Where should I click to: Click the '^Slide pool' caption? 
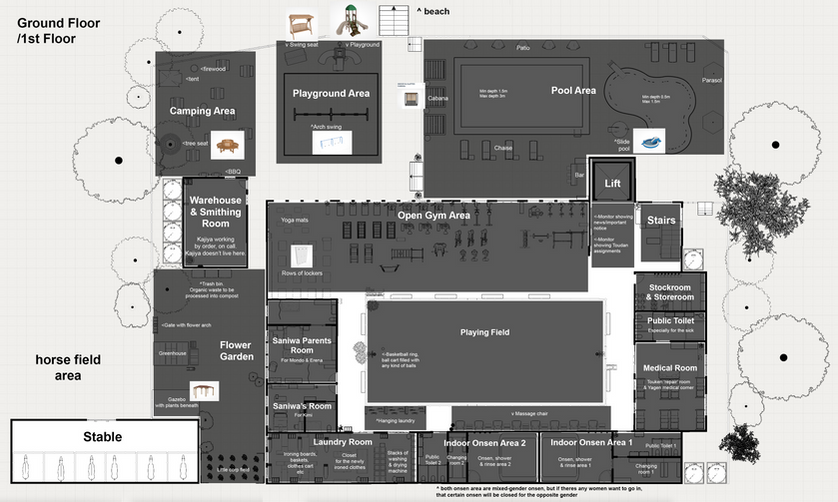[x=622, y=145]
